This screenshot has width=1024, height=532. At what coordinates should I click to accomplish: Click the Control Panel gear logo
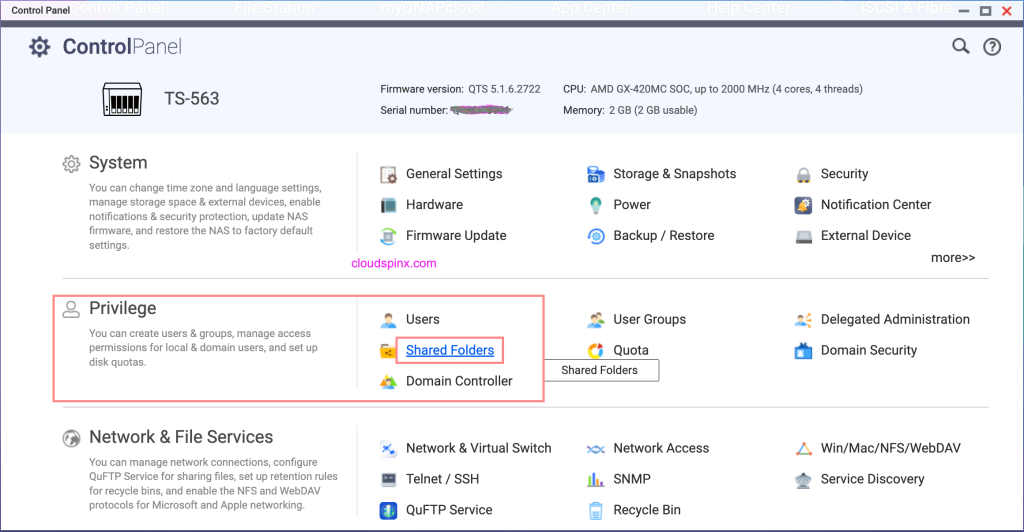pyautogui.click(x=40, y=47)
